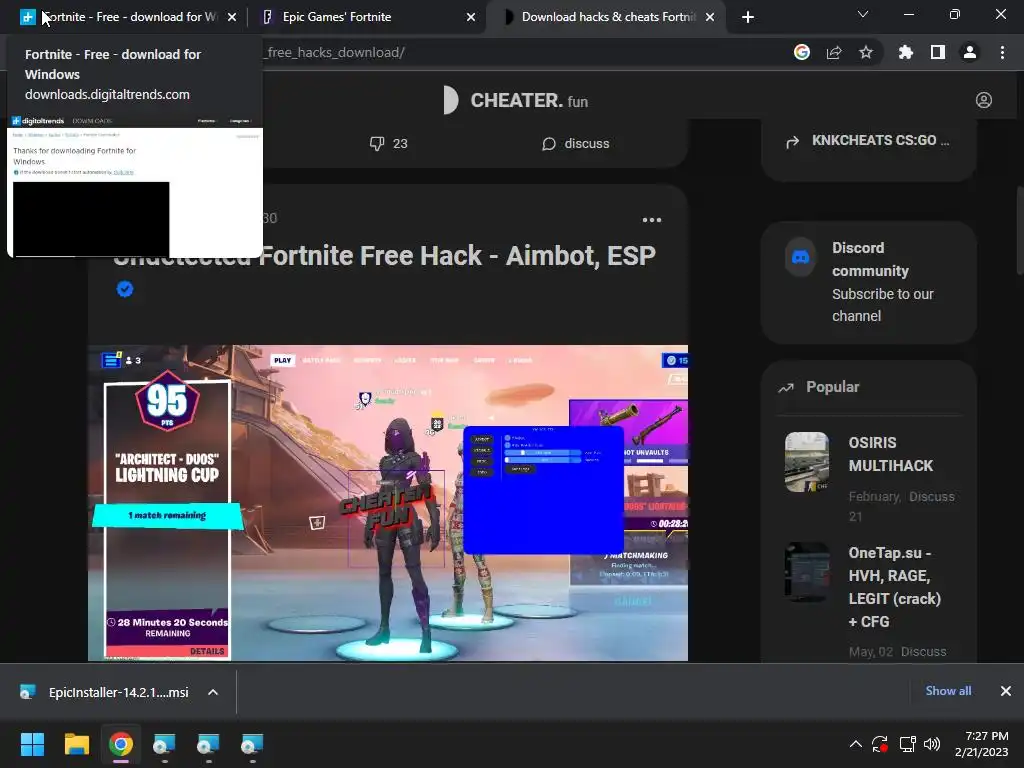
Task: Open the post three-dot options menu
Action: coord(652,219)
